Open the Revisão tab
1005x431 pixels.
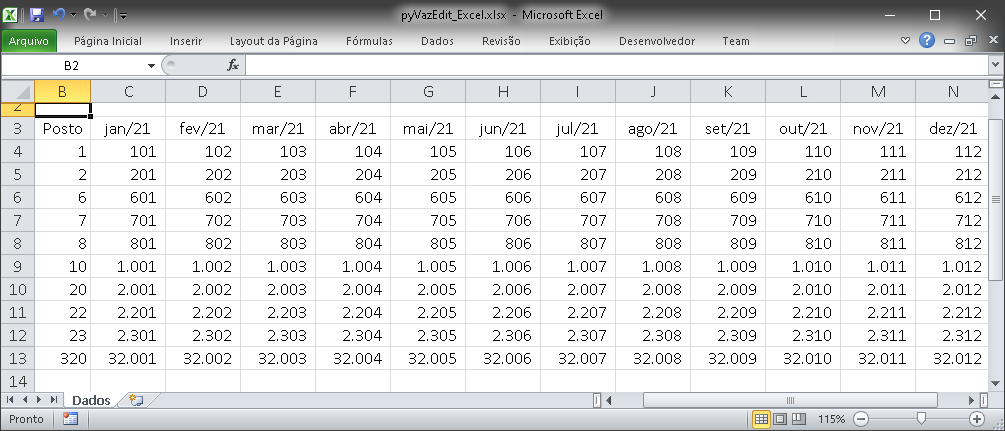click(501, 41)
